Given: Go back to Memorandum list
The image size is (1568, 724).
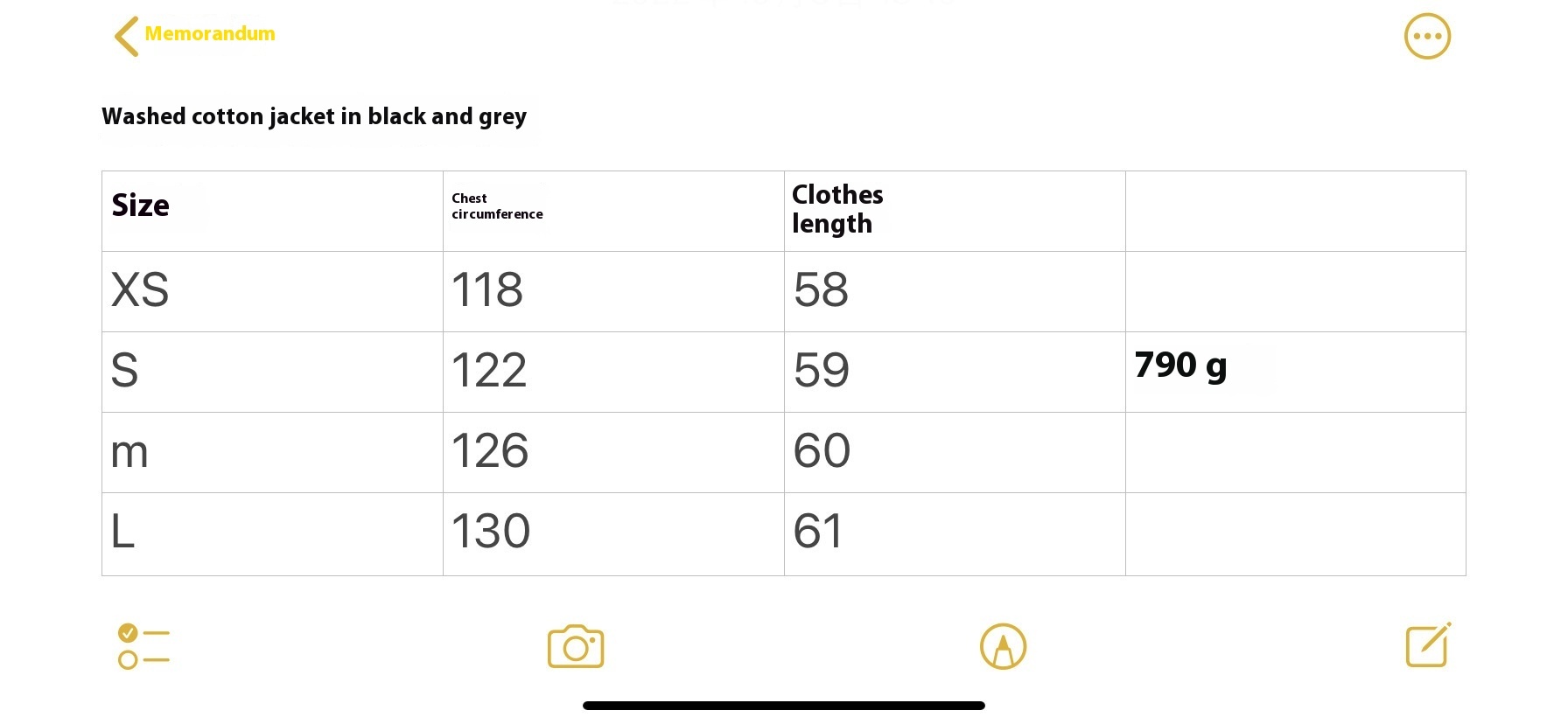Looking at the screenshot, I should point(209,34).
